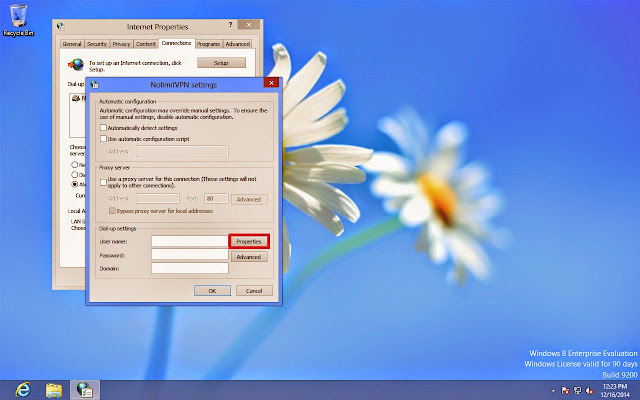Switch to the Programs tab

click(209, 44)
